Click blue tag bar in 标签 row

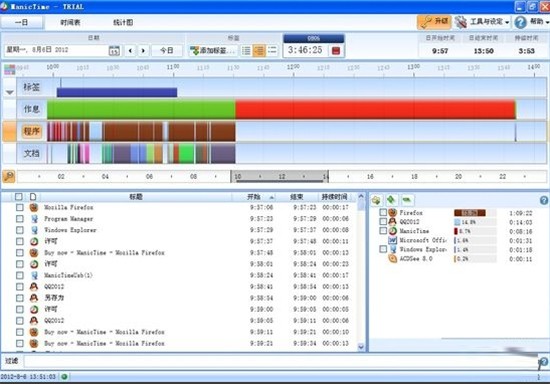click(117, 92)
